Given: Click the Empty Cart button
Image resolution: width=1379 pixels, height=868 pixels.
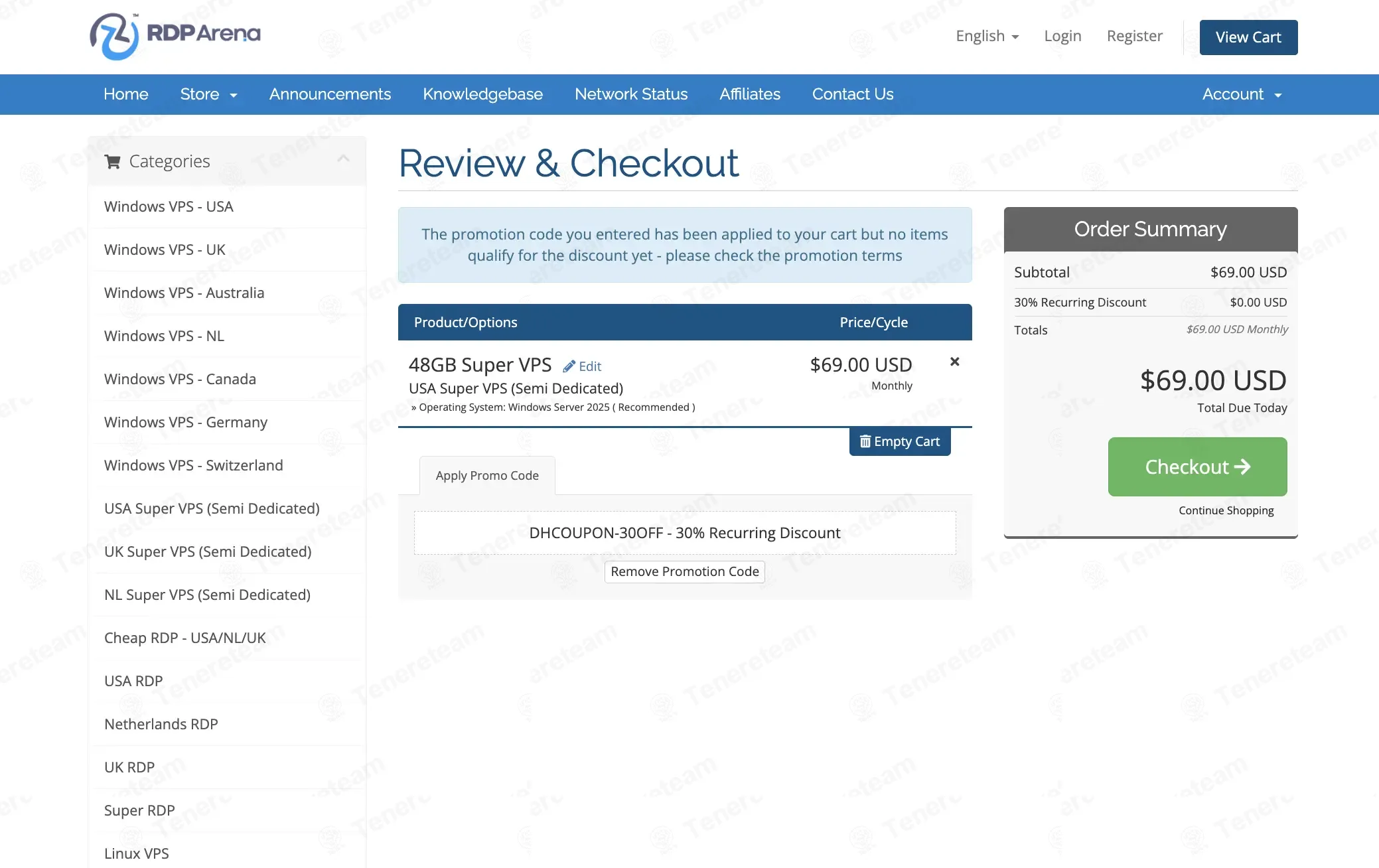Looking at the screenshot, I should [900, 441].
